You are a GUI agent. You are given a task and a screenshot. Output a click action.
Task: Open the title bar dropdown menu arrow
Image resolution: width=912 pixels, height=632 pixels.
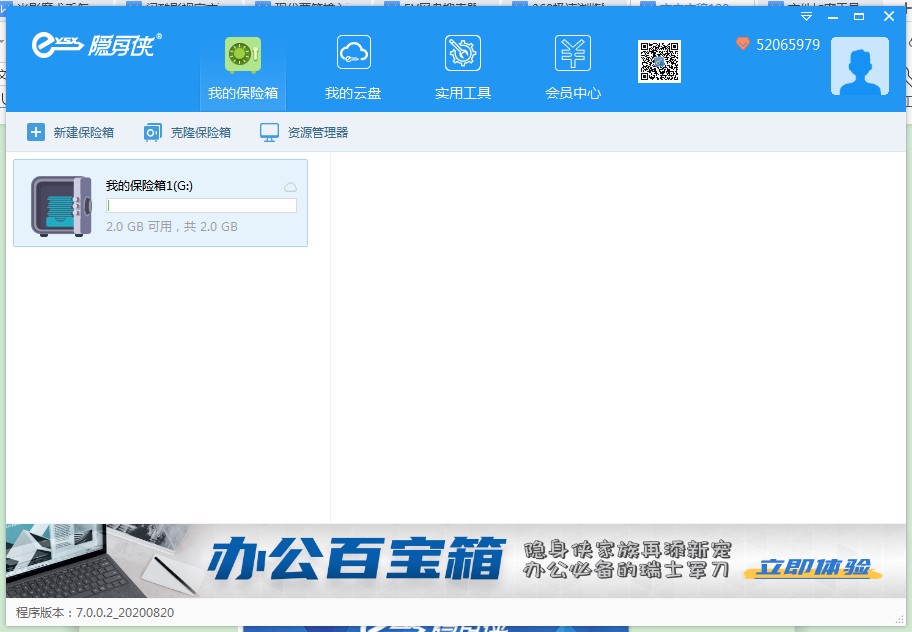806,17
